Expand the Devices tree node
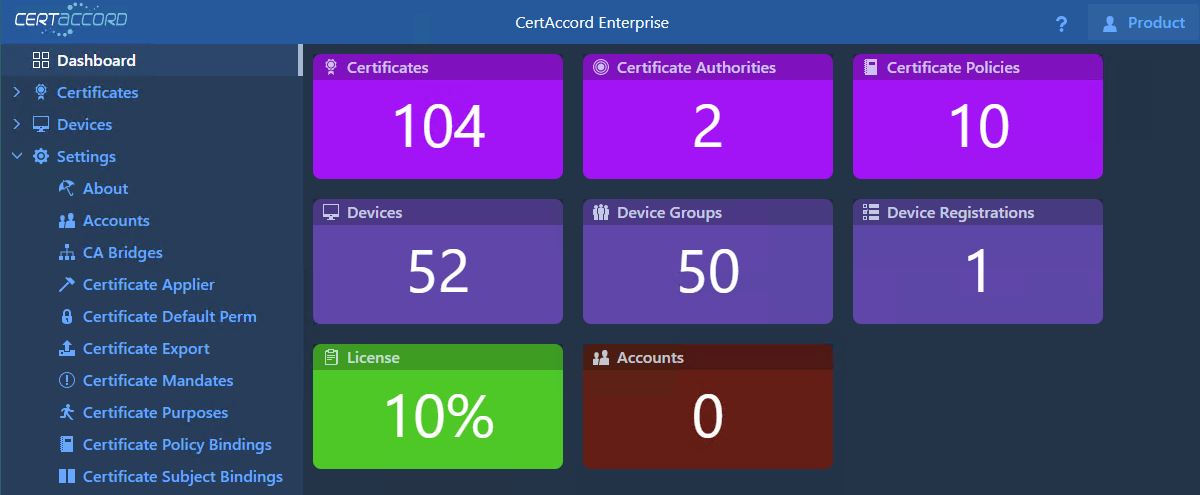Image resolution: width=1200 pixels, height=495 pixels. pos(16,124)
